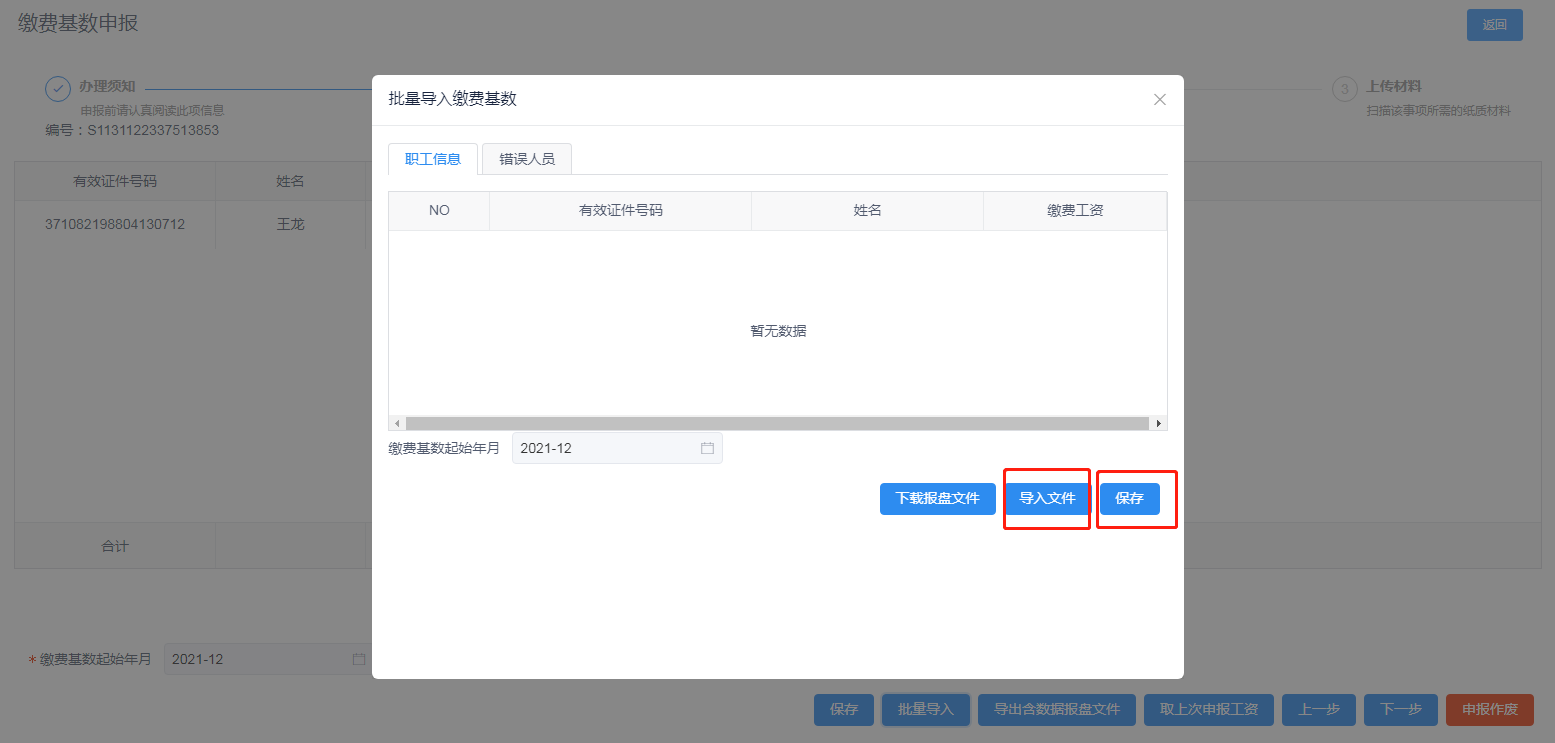Close the 批量导入缴费基数 dialog
The height and width of the screenshot is (743, 1555).
point(1160,99)
